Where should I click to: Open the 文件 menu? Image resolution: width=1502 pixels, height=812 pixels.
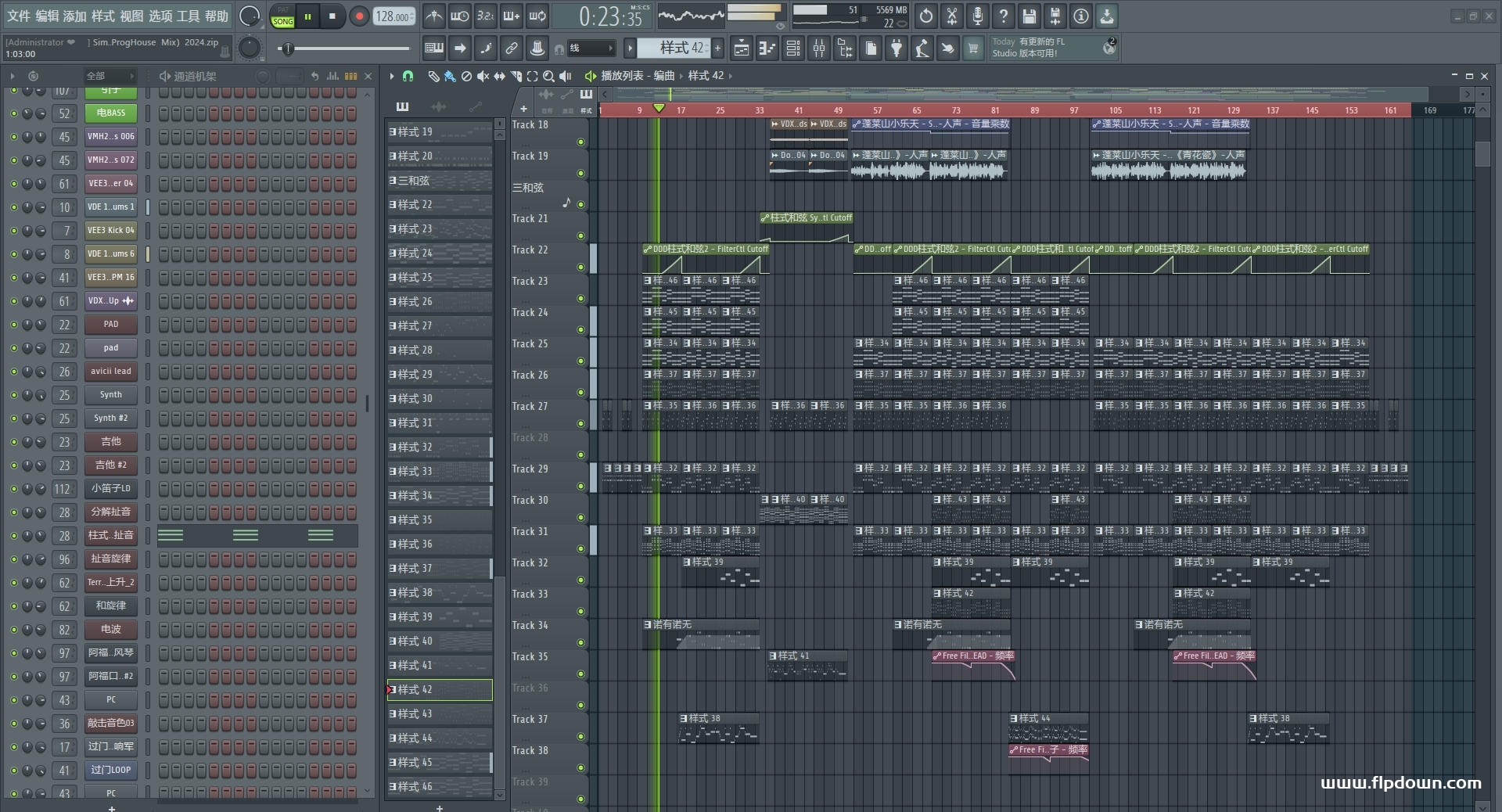tap(18, 16)
